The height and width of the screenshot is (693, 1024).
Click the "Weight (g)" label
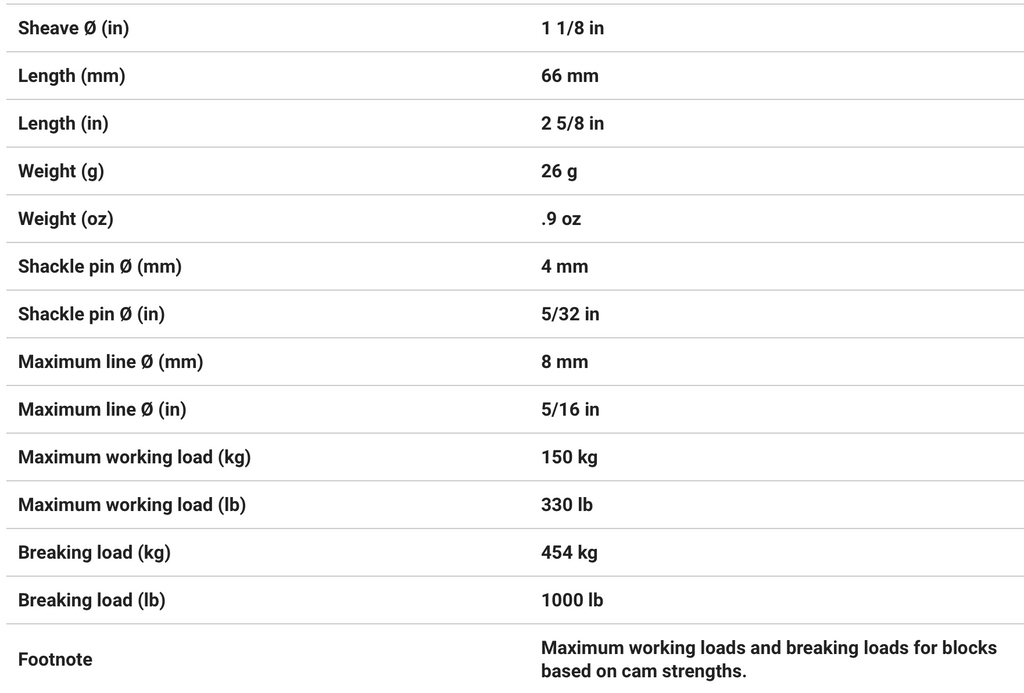point(61,171)
